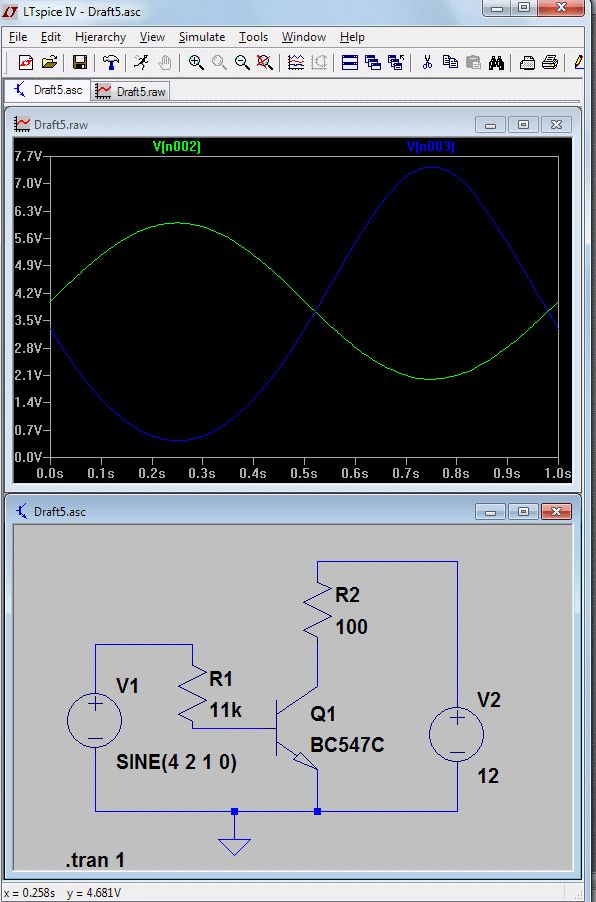Click the R2 resistor symbol

tap(318, 609)
